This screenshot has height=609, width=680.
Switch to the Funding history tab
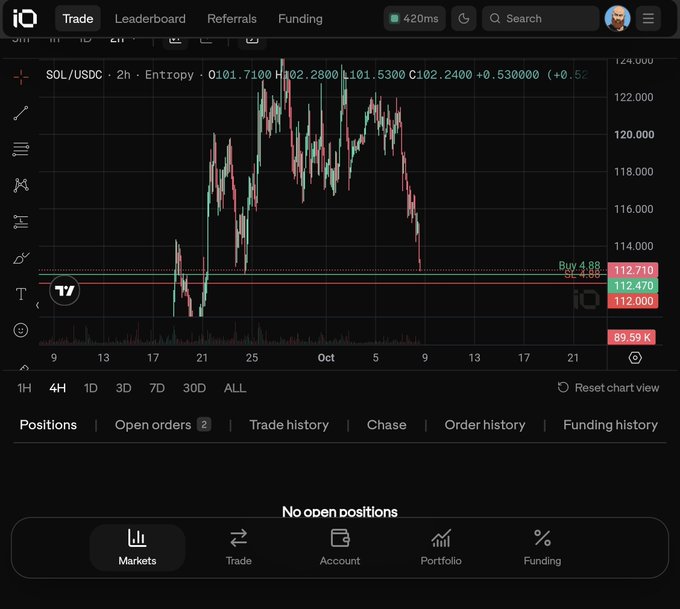[610, 425]
